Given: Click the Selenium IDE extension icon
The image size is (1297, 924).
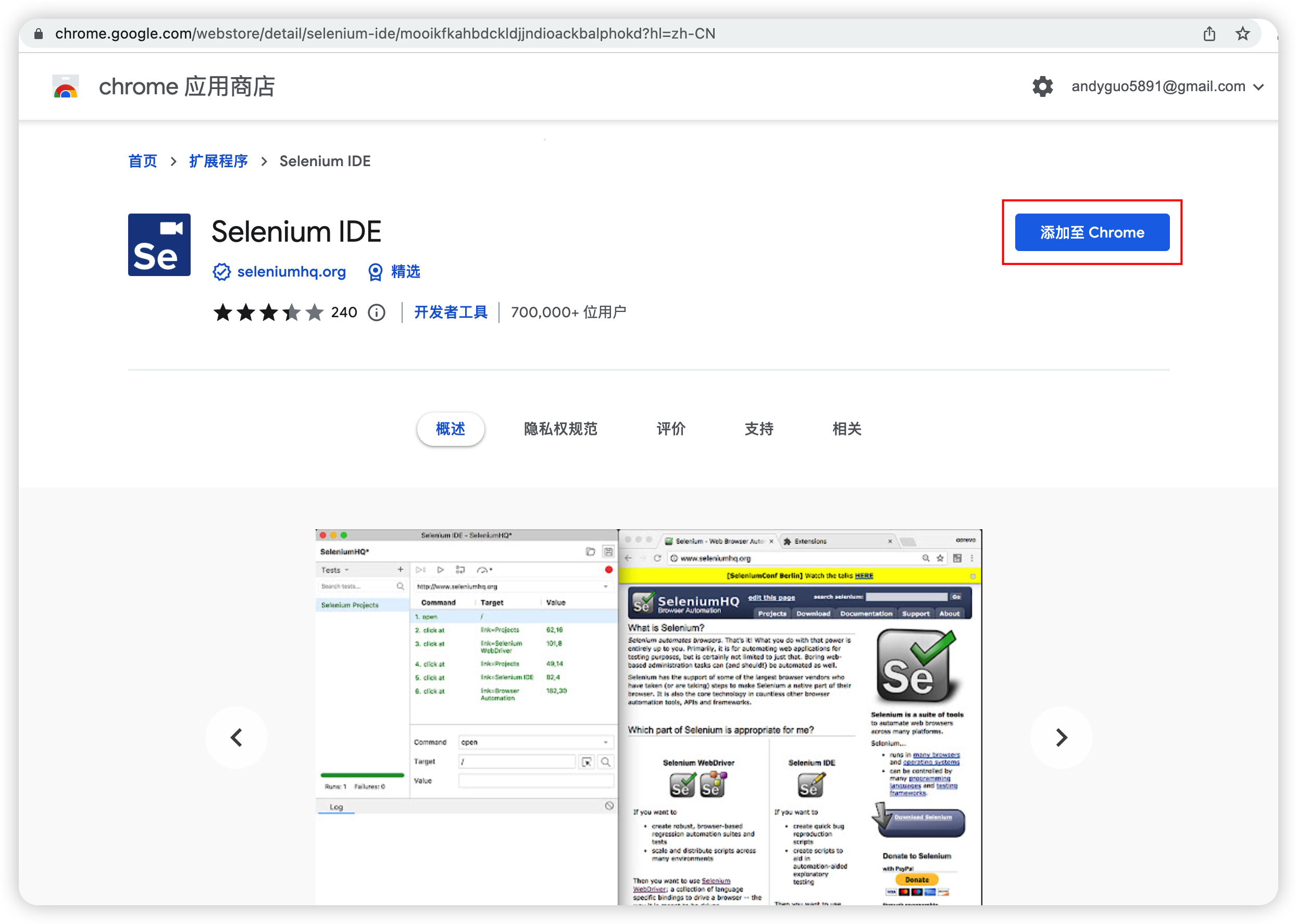Looking at the screenshot, I should [159, 245].
